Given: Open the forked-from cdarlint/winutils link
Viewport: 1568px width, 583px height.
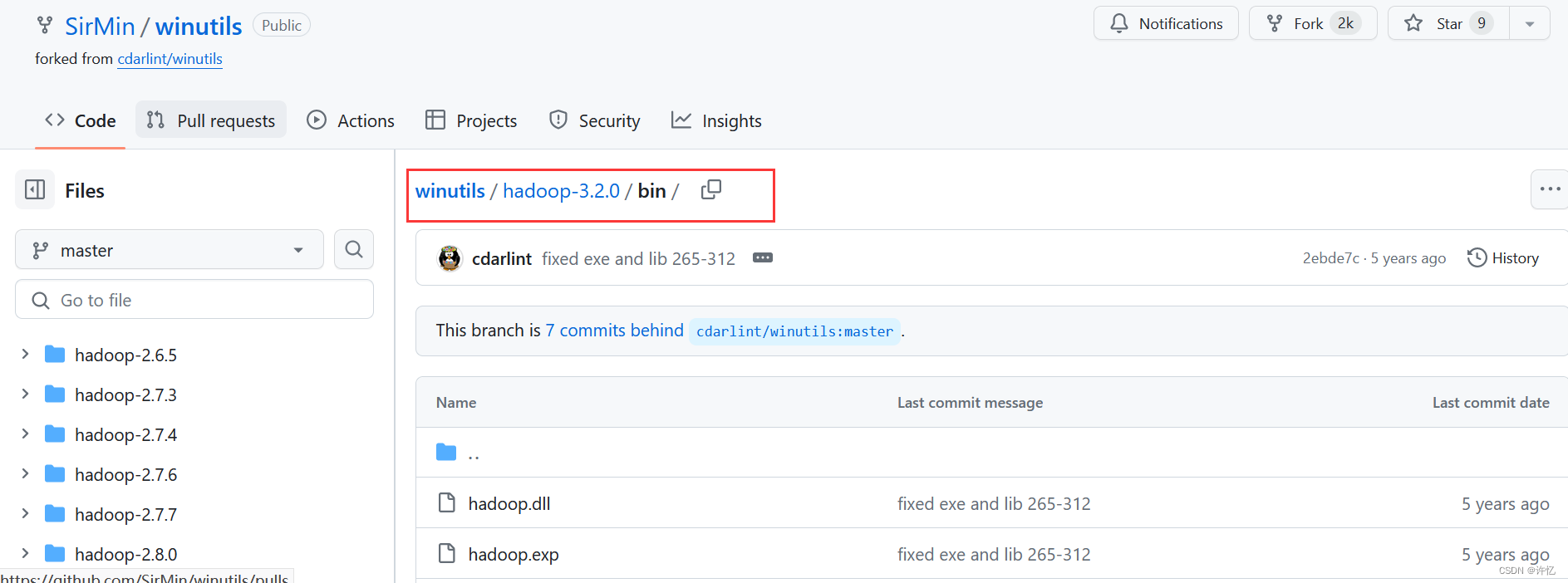Looking at the screenshot, I should coord(170,59).
